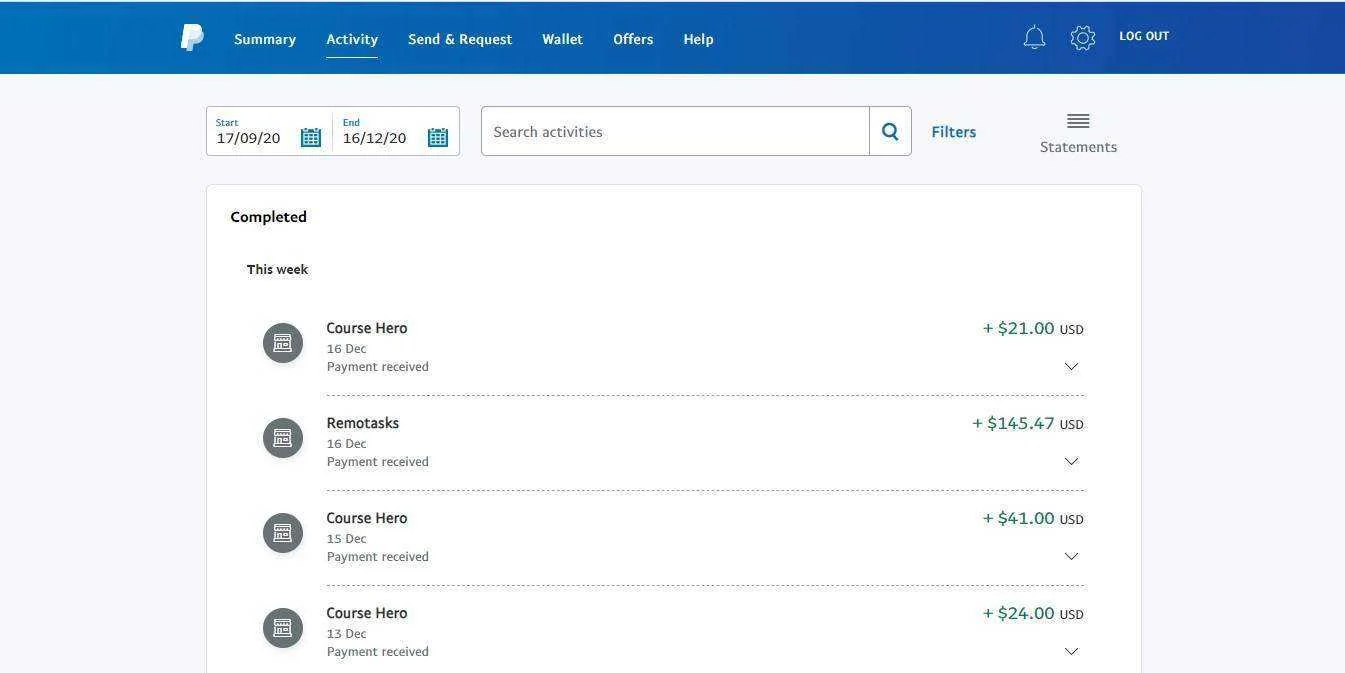This screenshot has height=673, width=1345.
Task: Click the + $145.47 USD amount
Action: pyautogui.click(x=1028, y=423)
